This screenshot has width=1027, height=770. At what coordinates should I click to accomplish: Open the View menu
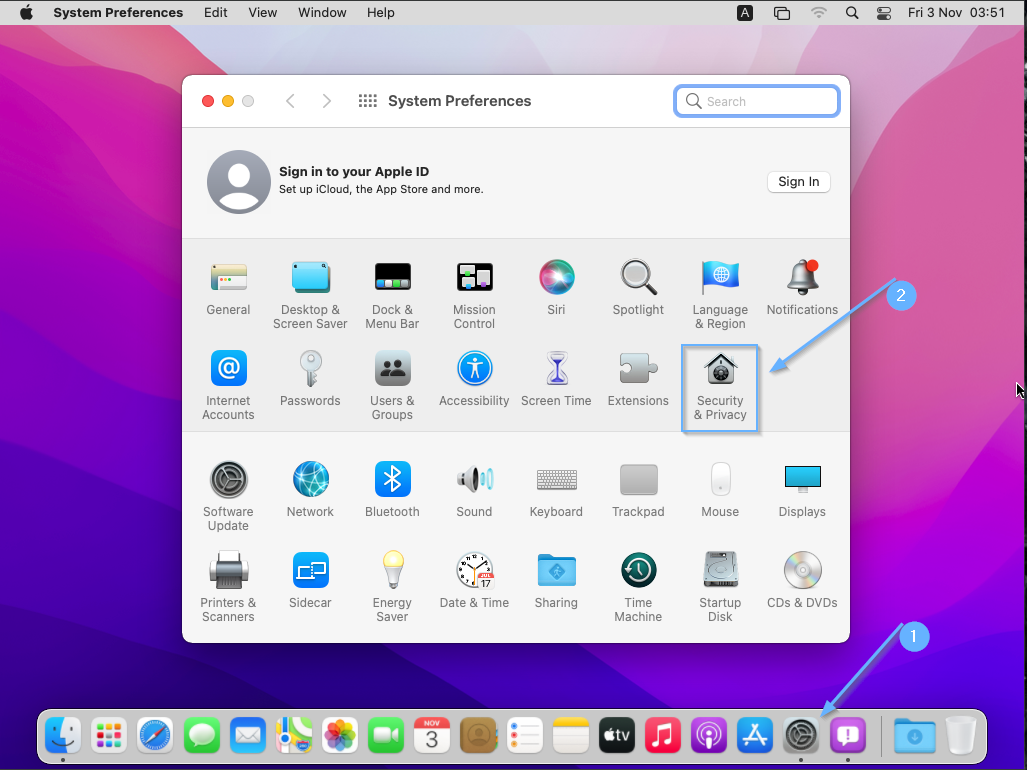[x=263, y=13]
